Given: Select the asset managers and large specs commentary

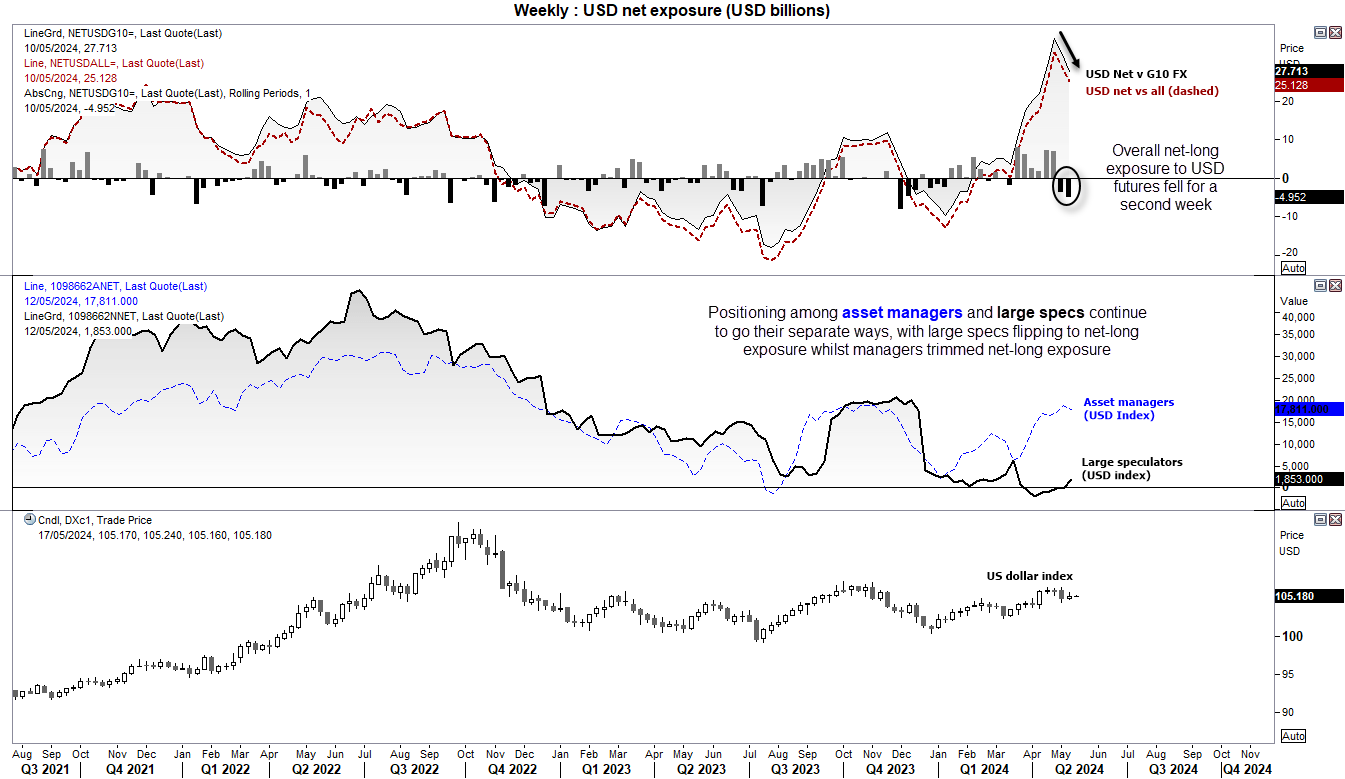Looking at the screenshot, I should coord(927,332).
